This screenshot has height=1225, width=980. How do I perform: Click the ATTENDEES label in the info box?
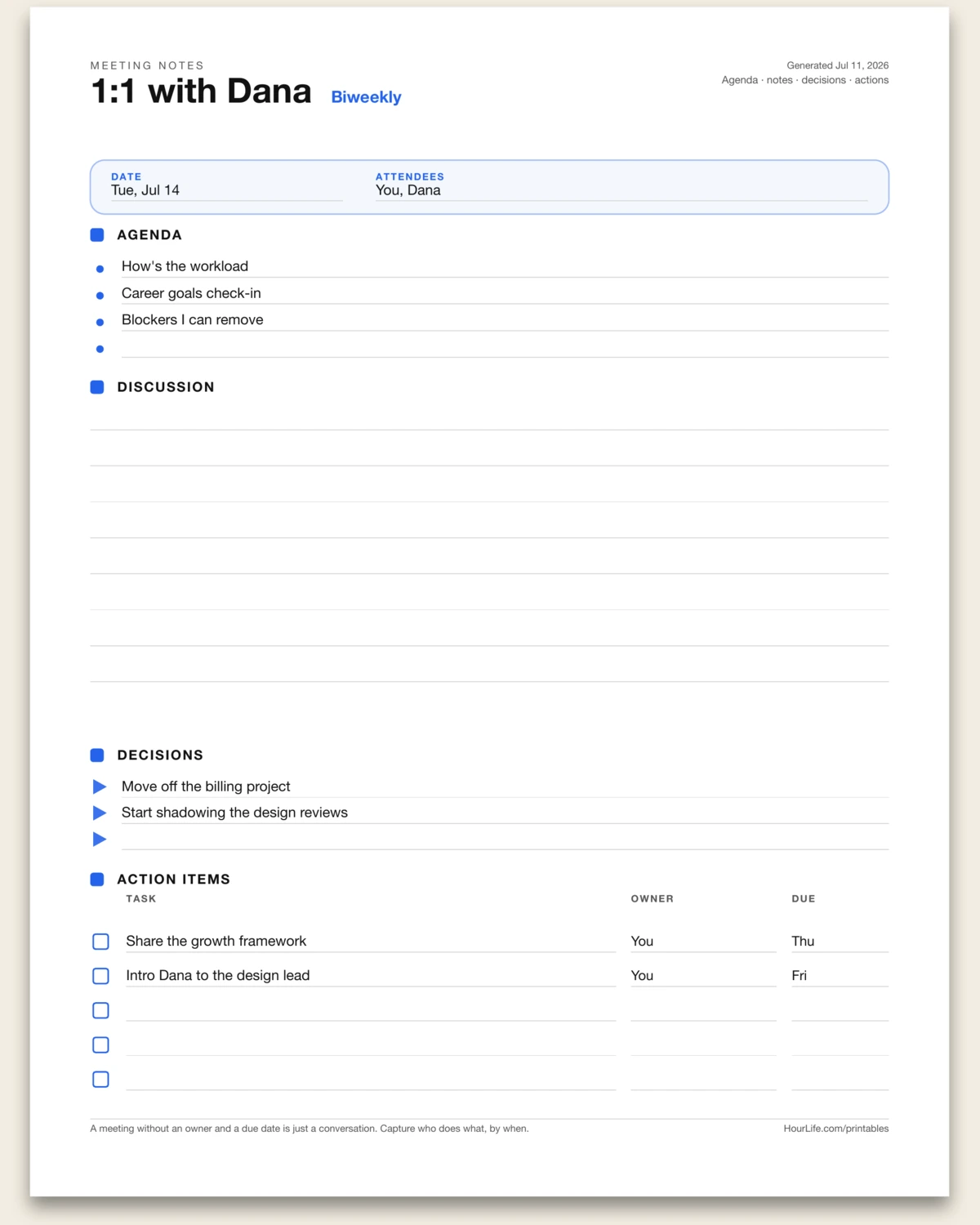point(410,176)
